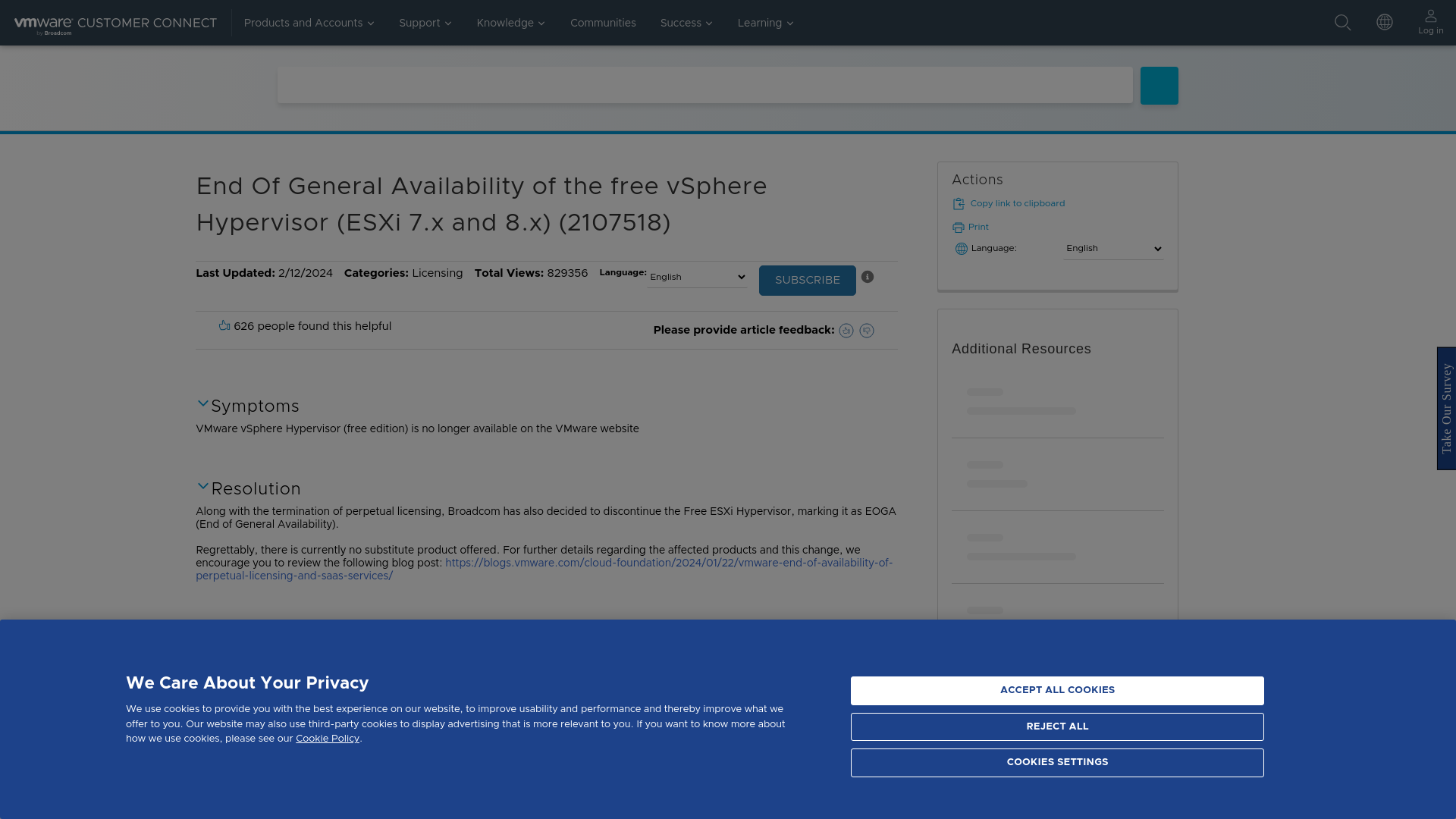Open Language dropdown in Actions panel
1456x819 pixels.
(x=1113, y=249)
